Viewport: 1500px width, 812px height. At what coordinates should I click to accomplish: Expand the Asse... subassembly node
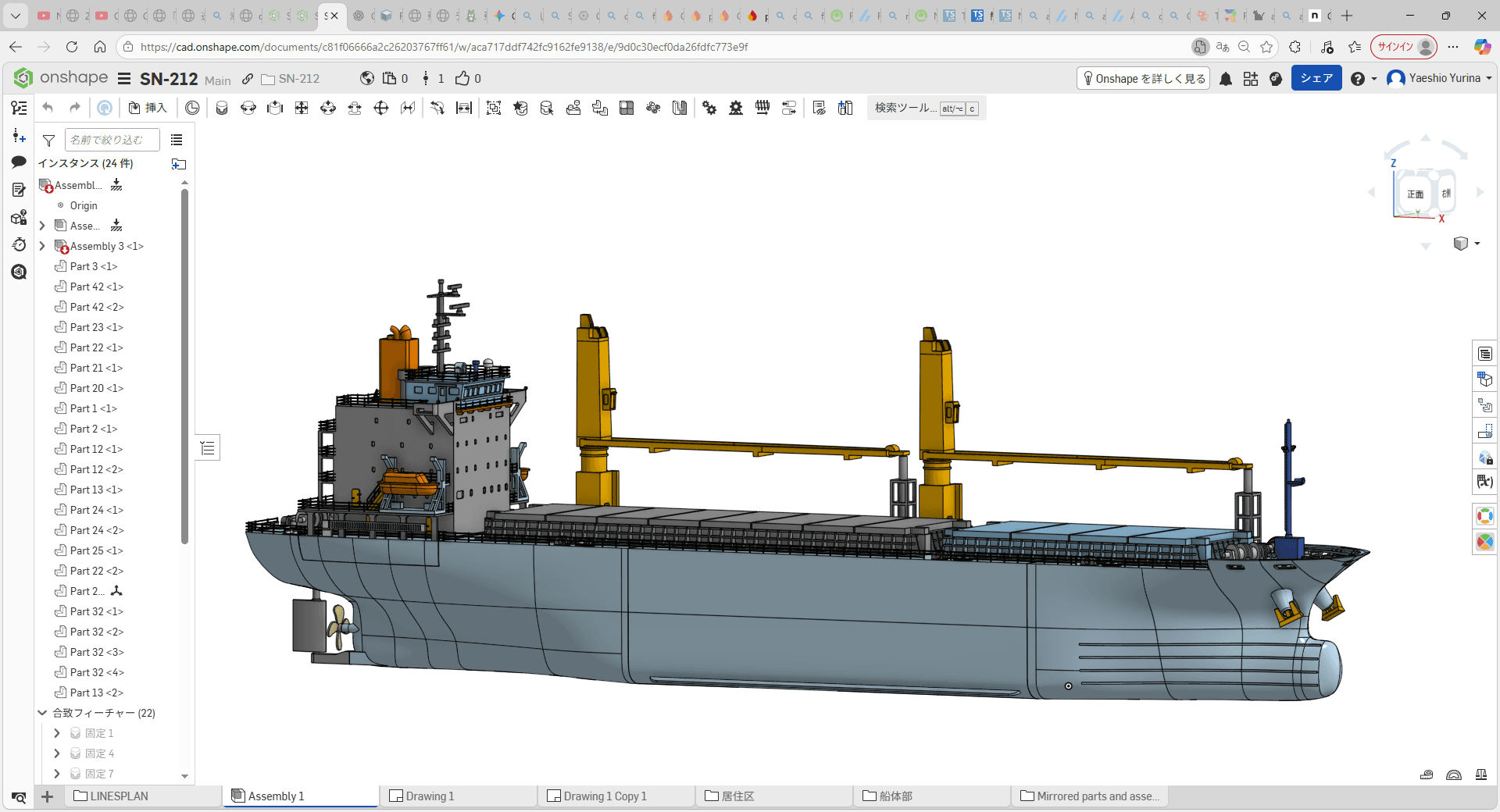[x=42, y=226]
